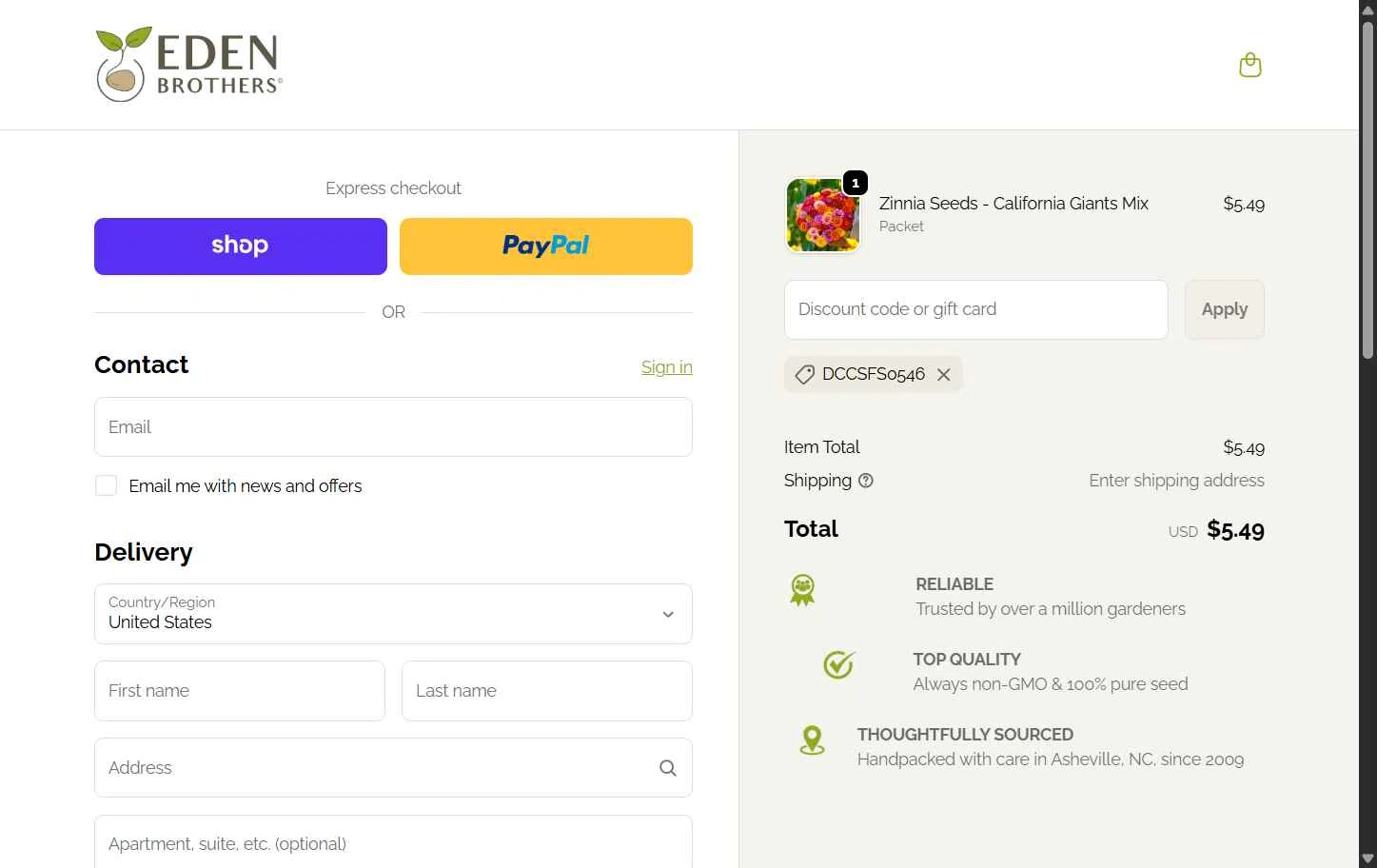The width and height of the screenshot is (1377, 868).
Task: Click the Eden Brothers logo
Action: tap(189, 64)
